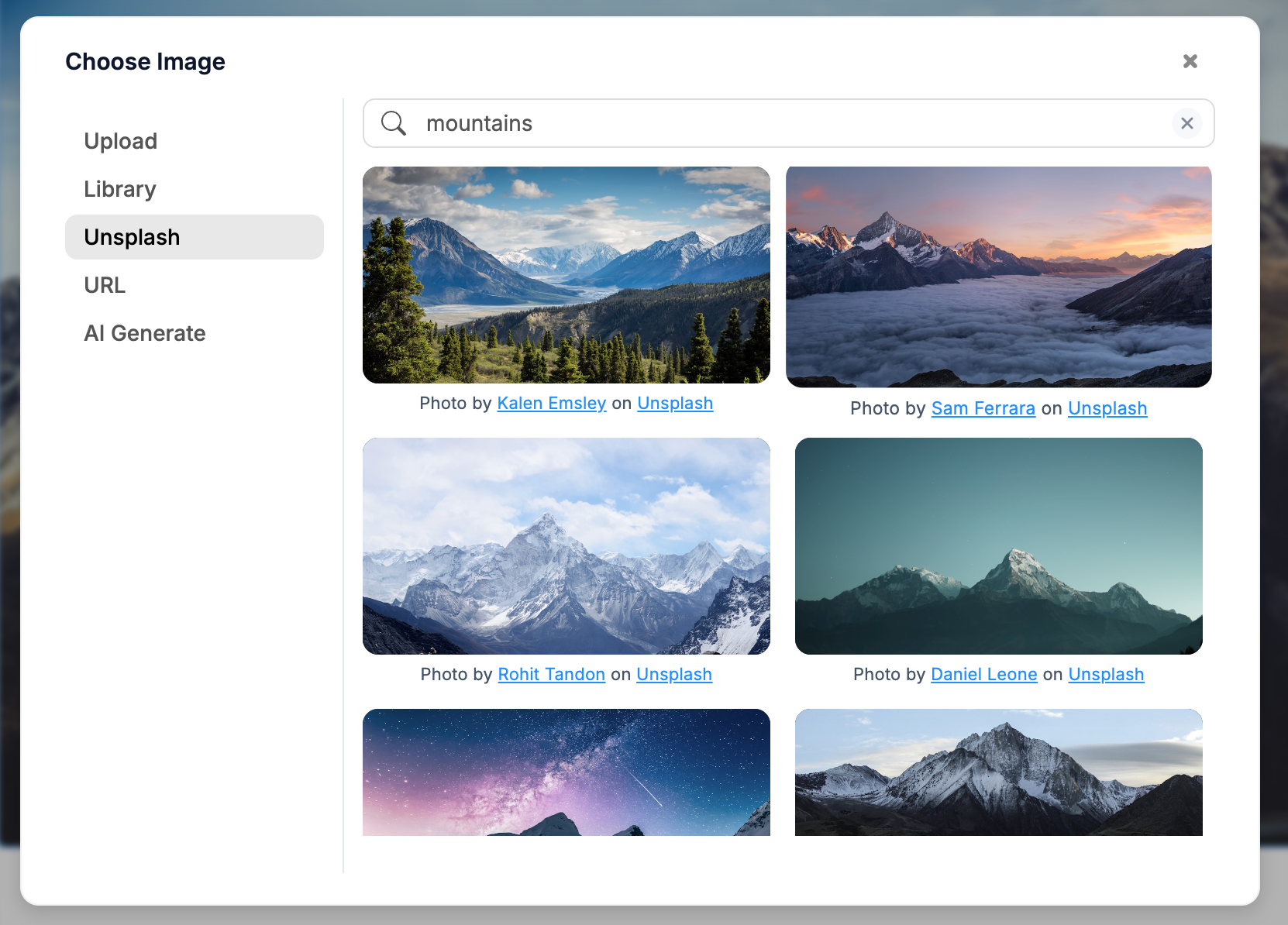This screenshot has width=1288, height=925.
Task: Select the Daniel Leone teal mountain photo
Action: [x=998, y=546]
